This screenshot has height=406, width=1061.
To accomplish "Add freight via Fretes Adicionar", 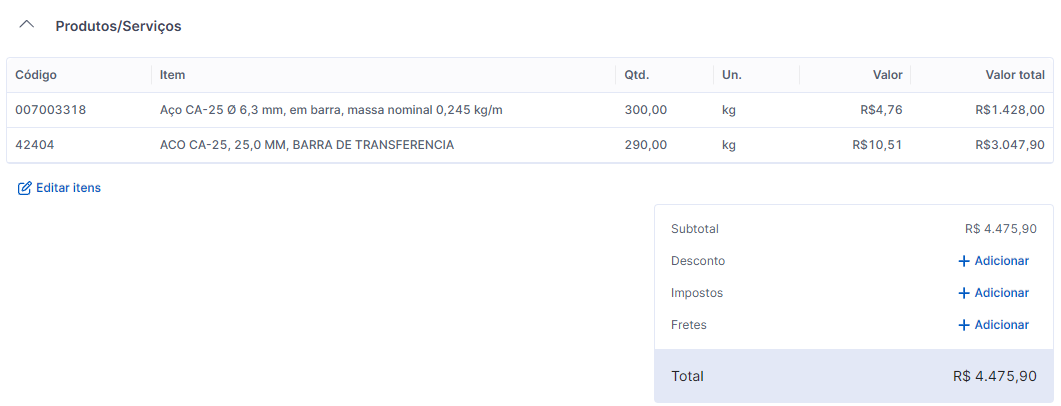I will pos(1001,325).
